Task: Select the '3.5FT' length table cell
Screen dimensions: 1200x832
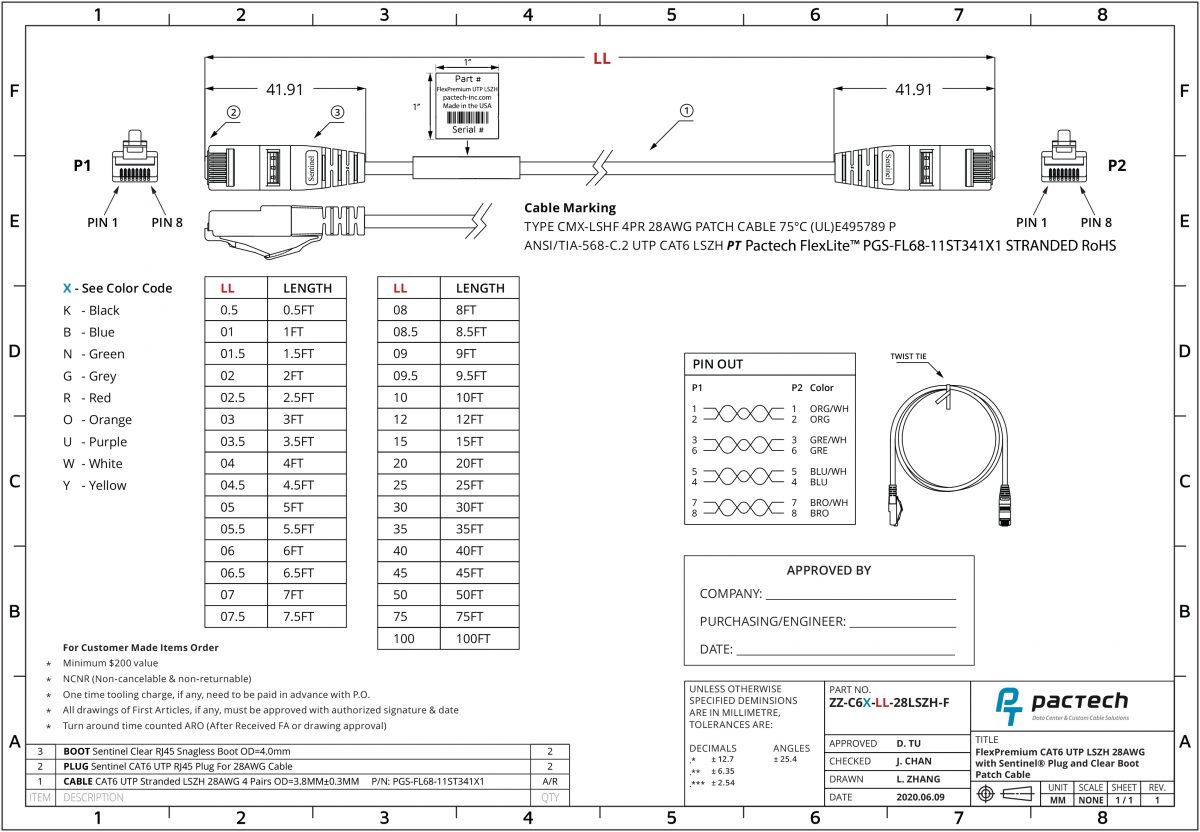Action: (x=307, y=442)
